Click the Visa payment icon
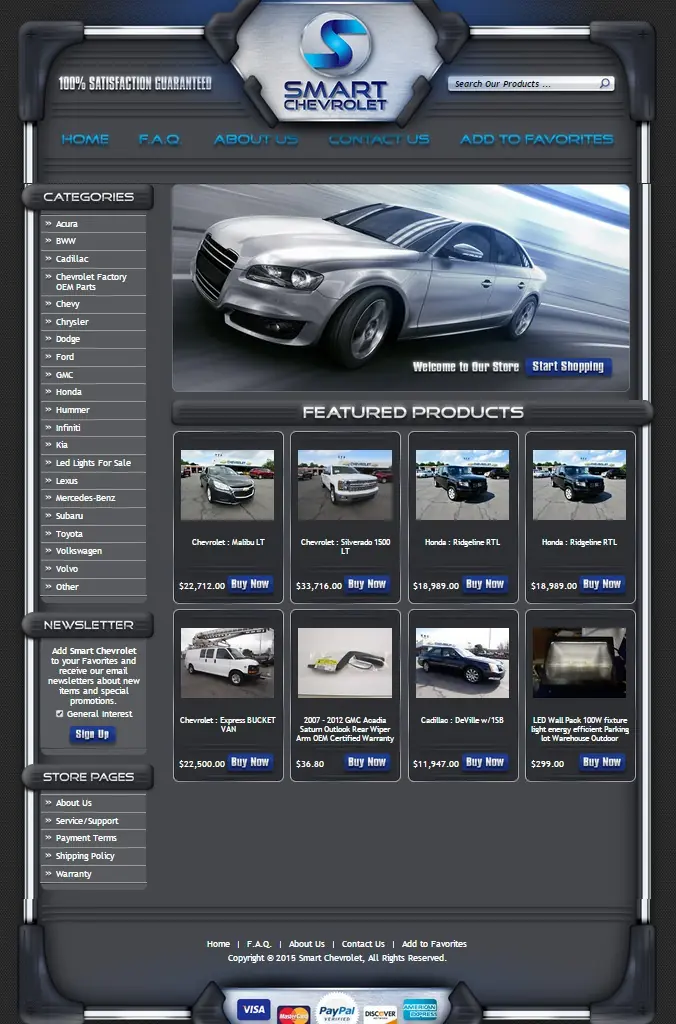676x1024 pixels. 253,1009
